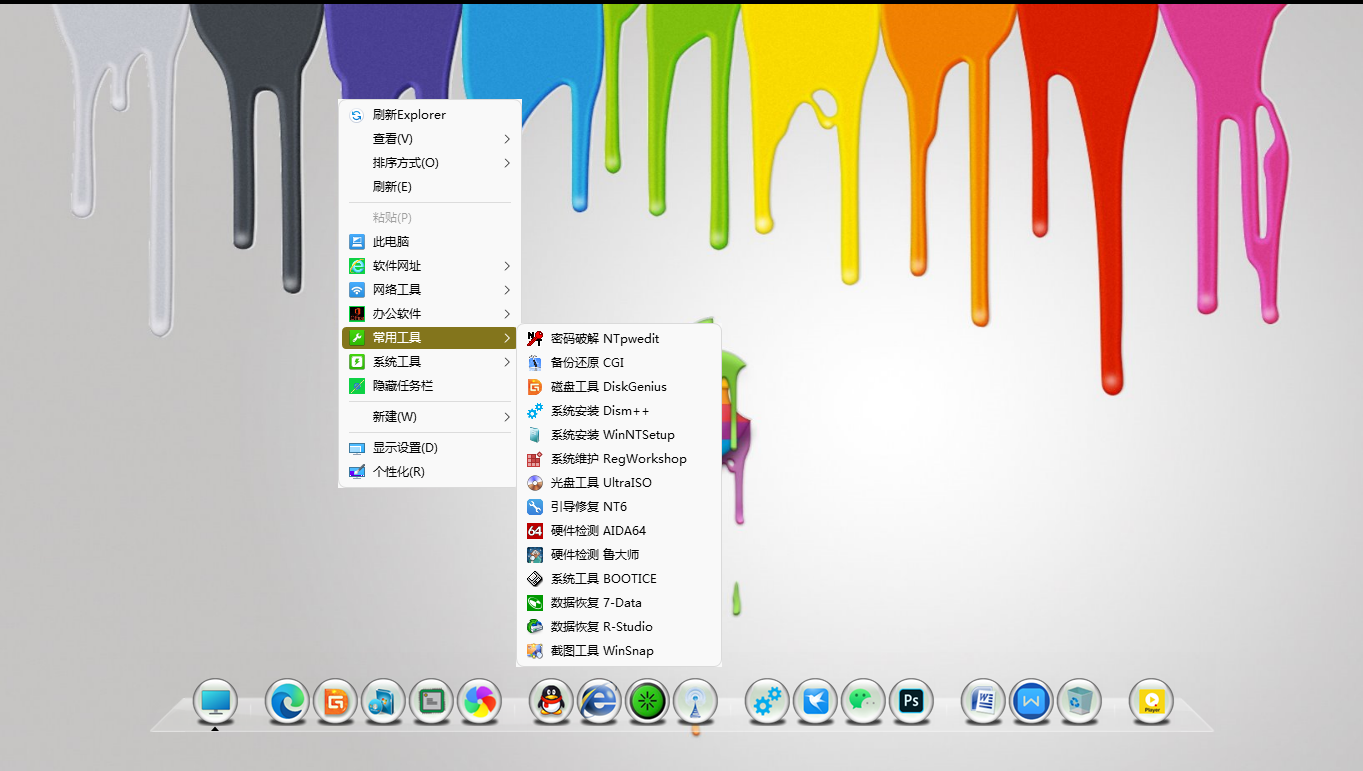Launch 截图工具 WinSnap entry
Image resolution: width=1363 pixels, height=771 pixels.
[619, 651]
